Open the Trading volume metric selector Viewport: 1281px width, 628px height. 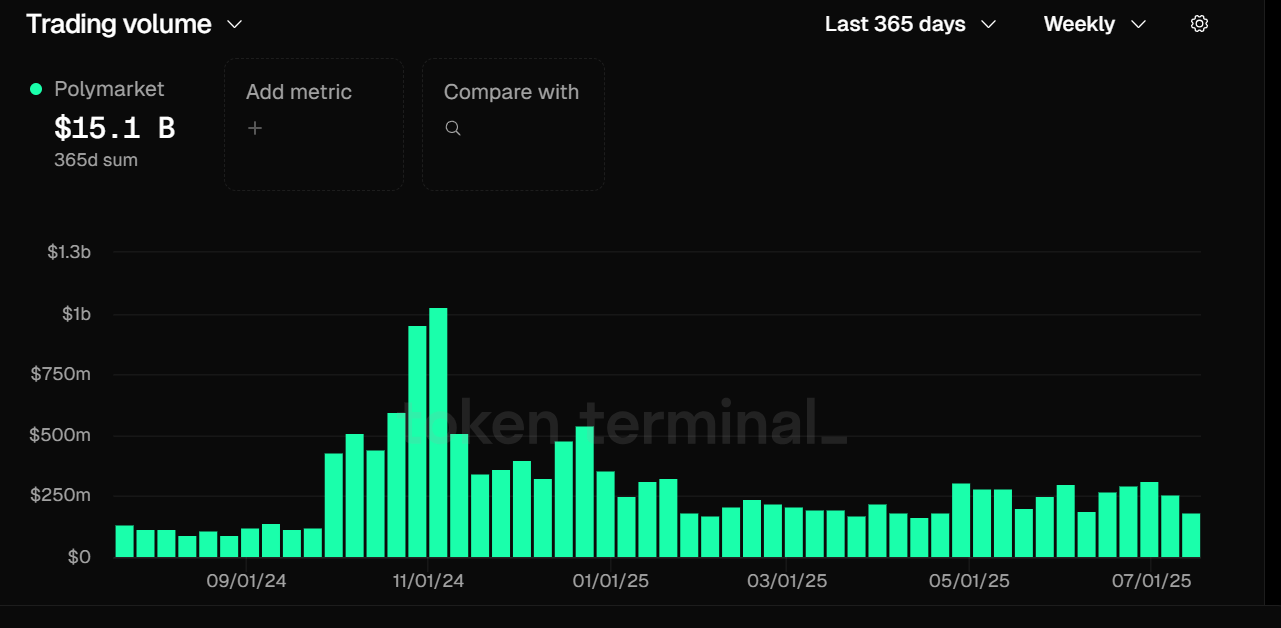[x=118, y=24]
